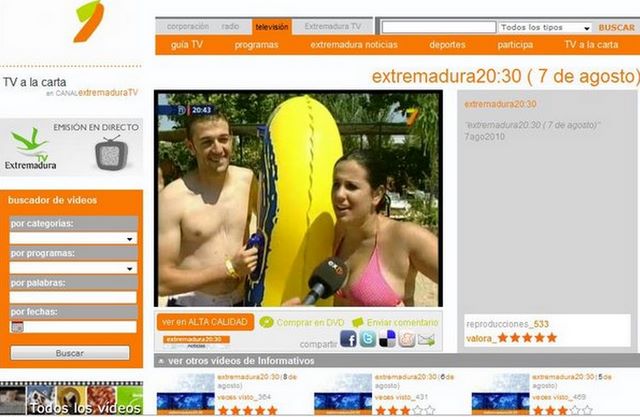
Task: Share the video on Delicious
Action: coord(387,339)
